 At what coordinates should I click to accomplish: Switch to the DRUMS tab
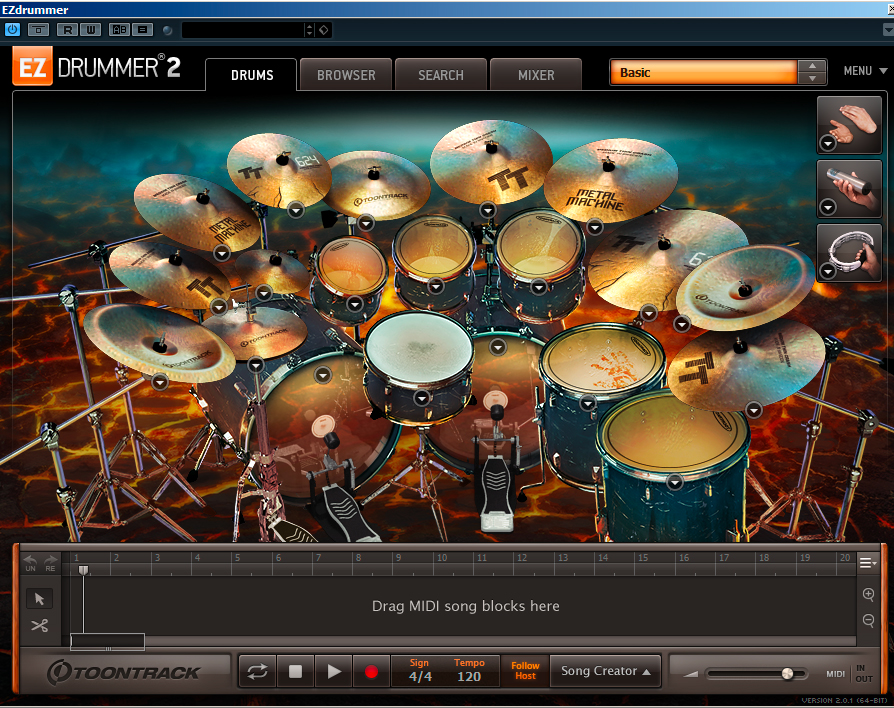[x=252, y=75]
